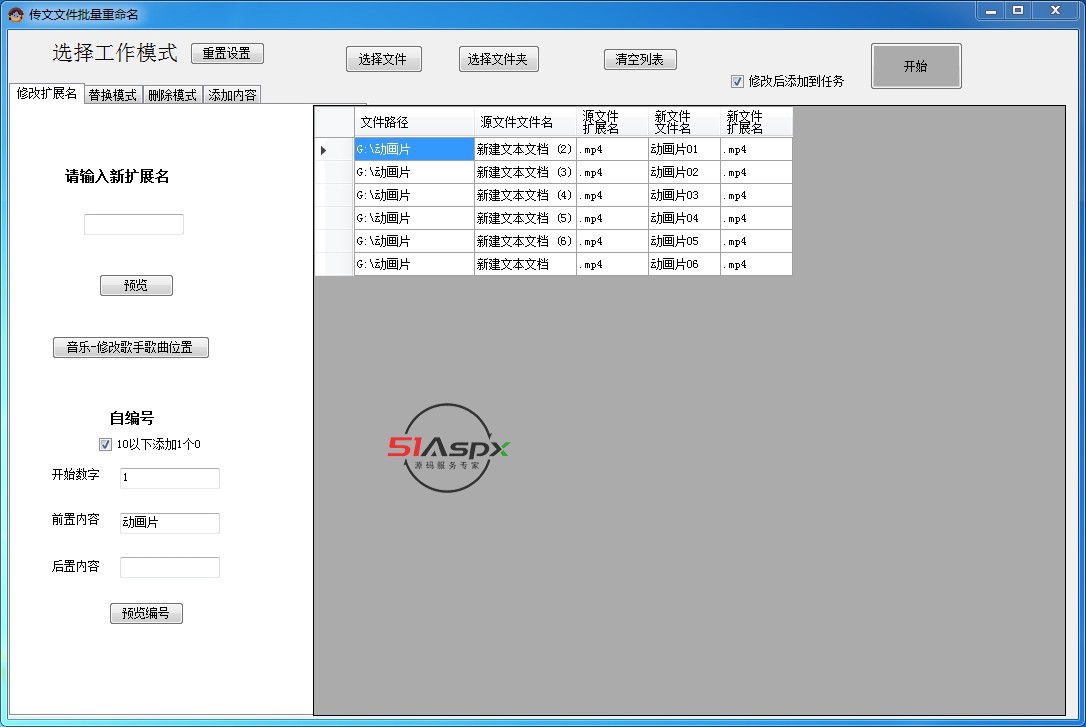This screenshot has width=1086, height=727.
Task: Toggle '修改后添加到任务' checkbox
Action: (738, 81)
